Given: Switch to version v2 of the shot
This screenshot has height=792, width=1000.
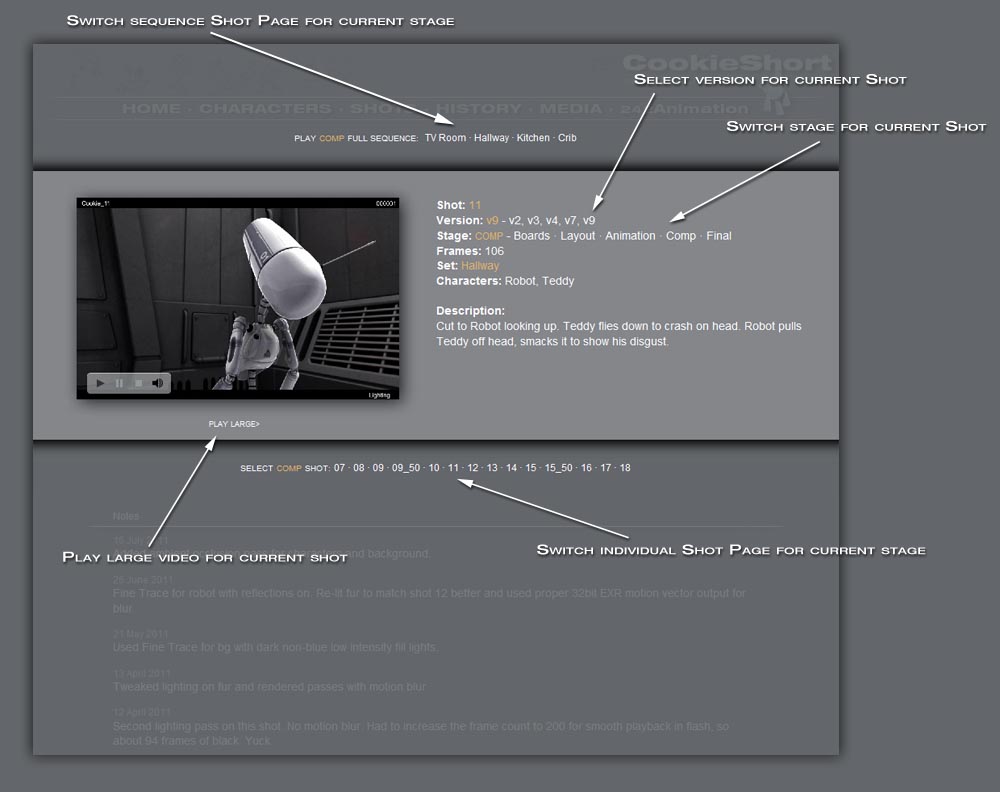Looking at the screenshot, I should (x=516, y=221).
